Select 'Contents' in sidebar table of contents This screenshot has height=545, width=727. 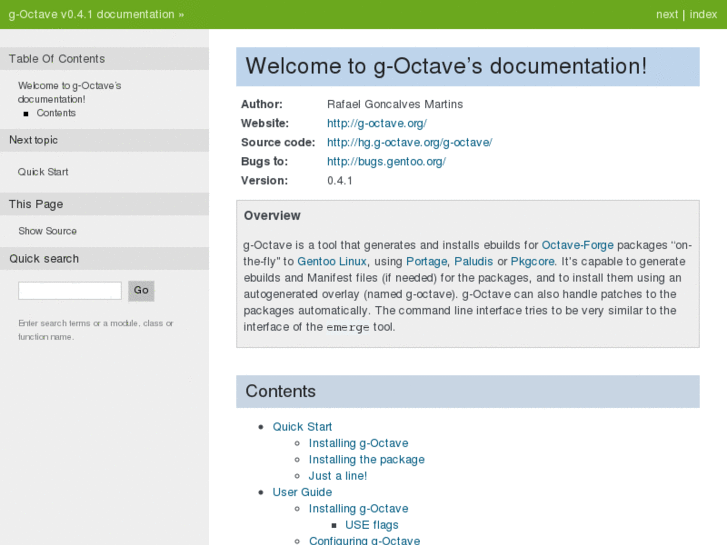click(56, 113)
